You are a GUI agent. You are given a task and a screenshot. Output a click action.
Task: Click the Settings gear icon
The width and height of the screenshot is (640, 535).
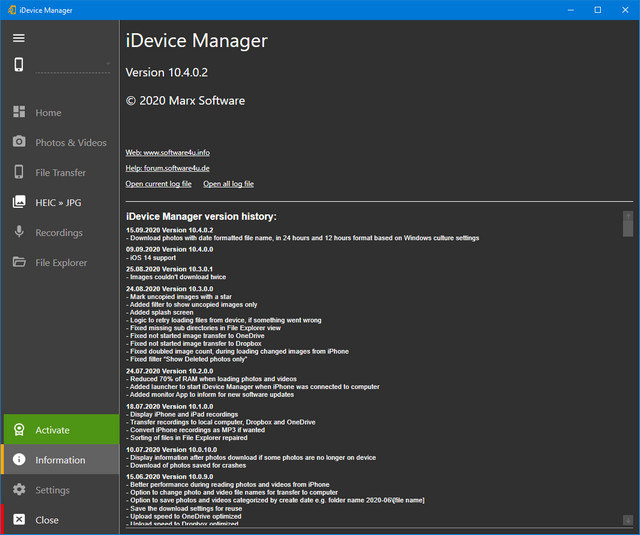pyautogui.click(x=19, y=490)
